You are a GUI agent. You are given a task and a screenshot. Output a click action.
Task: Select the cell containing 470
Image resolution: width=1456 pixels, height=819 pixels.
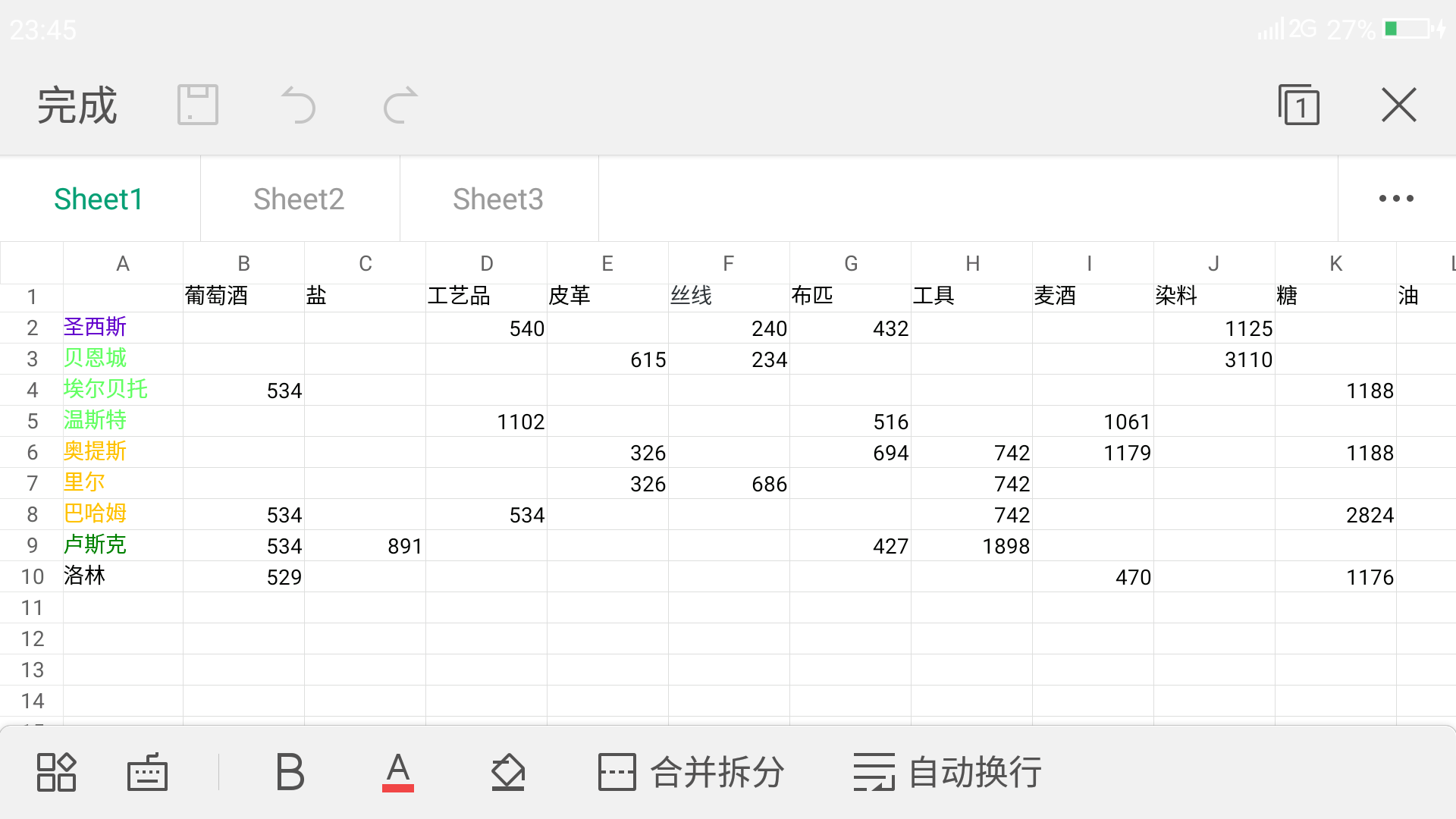tap(1093, 576)
